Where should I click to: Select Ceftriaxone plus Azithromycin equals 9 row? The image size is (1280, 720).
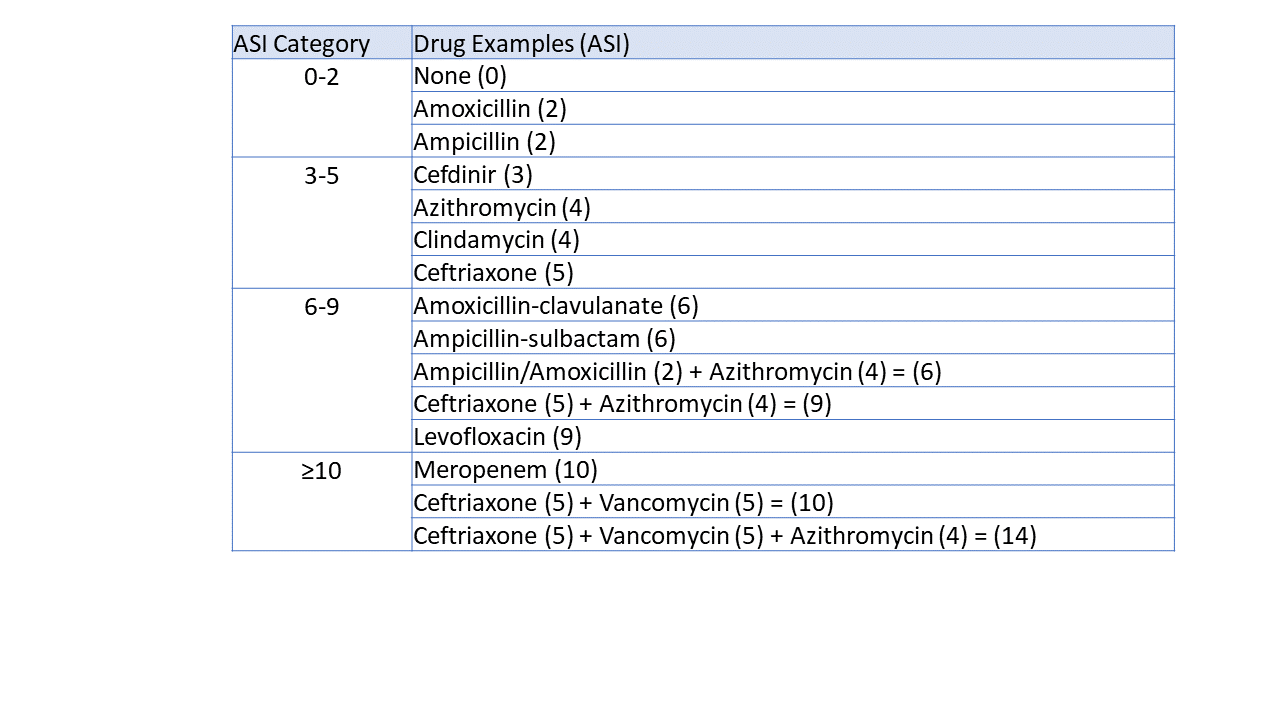pos(793,403)
